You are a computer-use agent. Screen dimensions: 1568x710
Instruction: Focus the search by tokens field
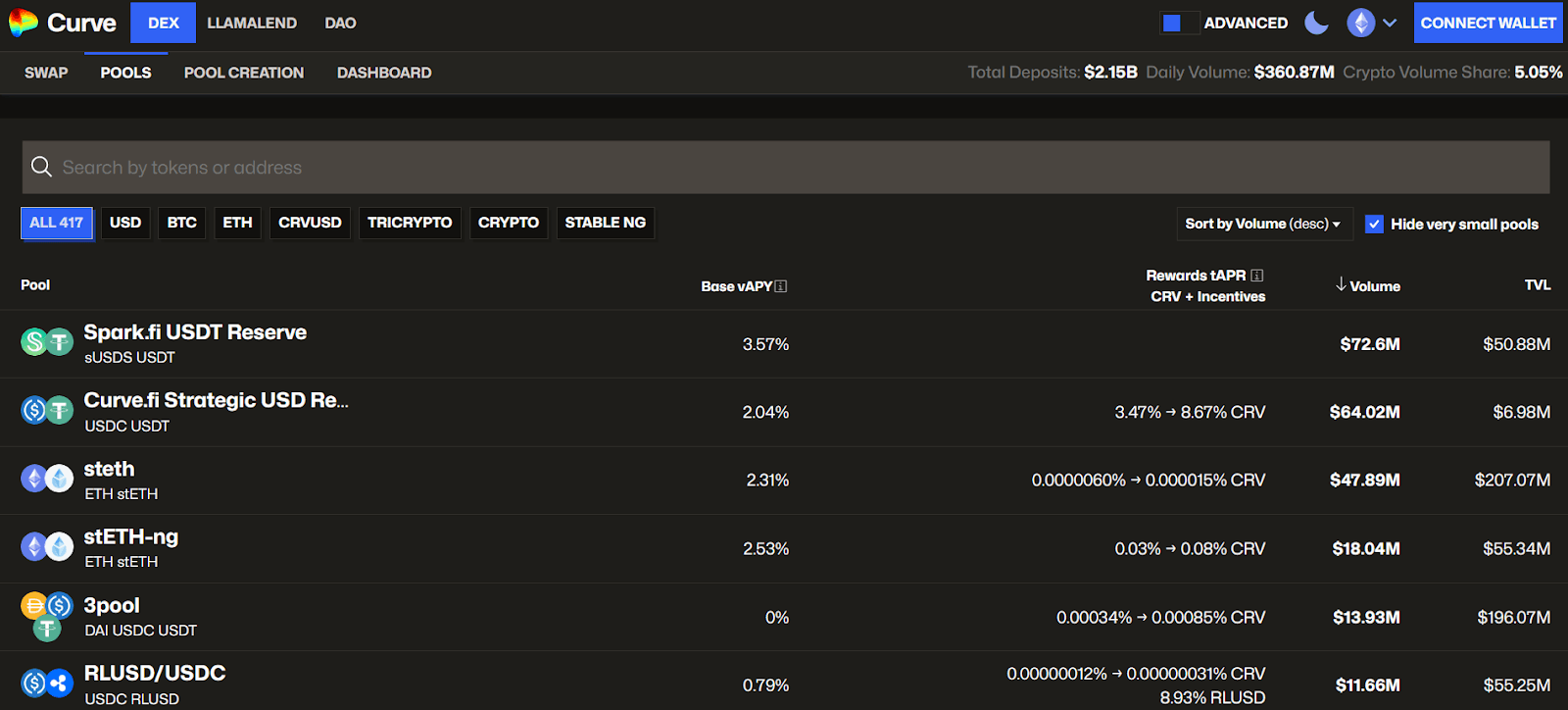pos(785,167)
